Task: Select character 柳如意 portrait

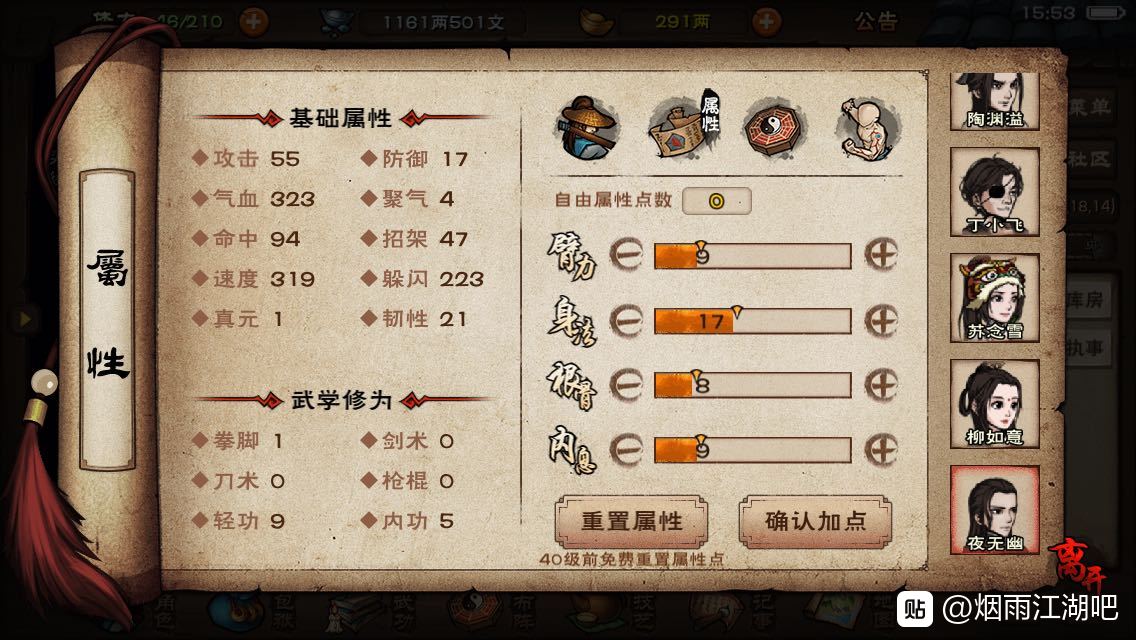Action: click(995, 404)
